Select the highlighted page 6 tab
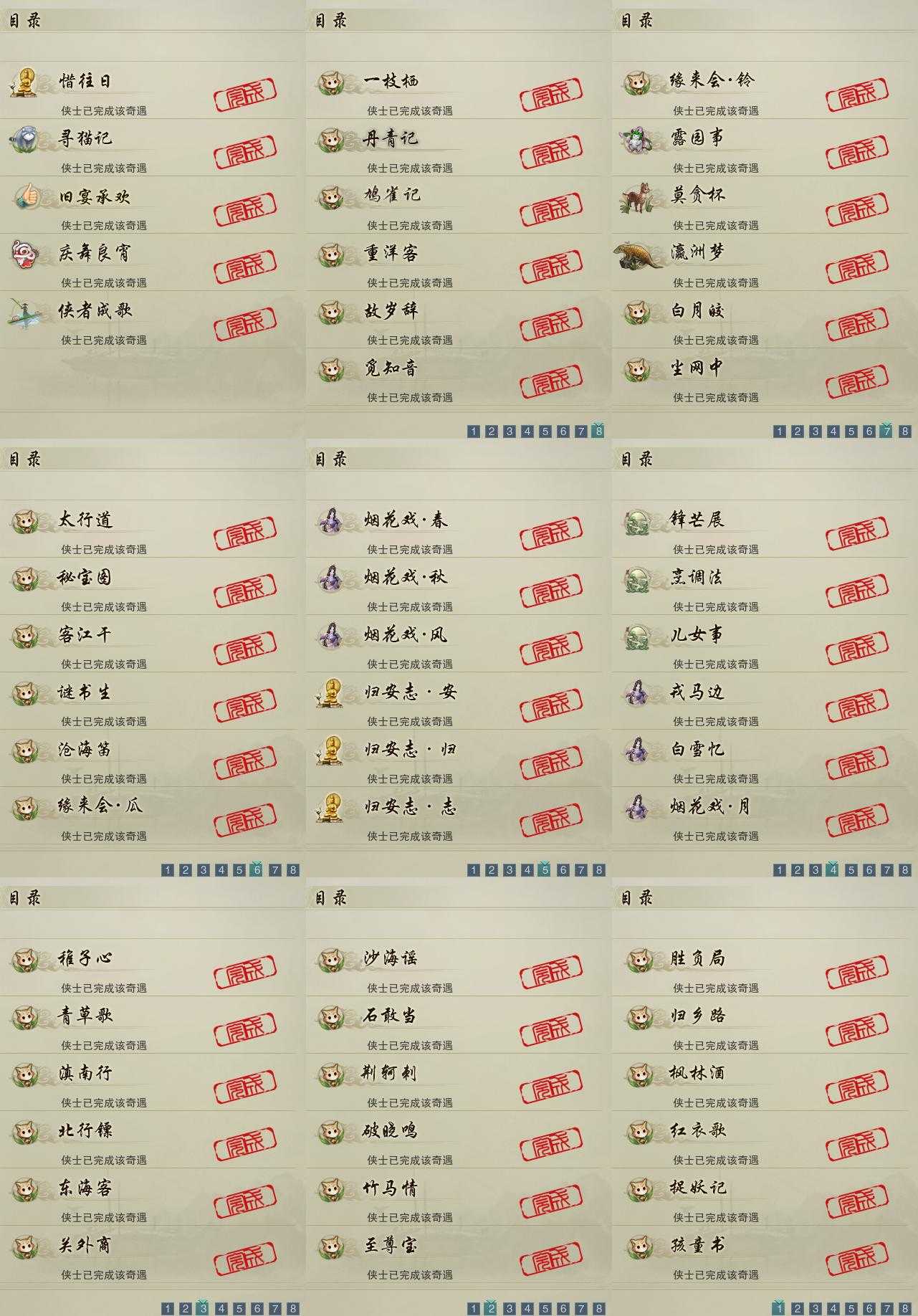Viewport: 918px width, 1316px height. pyautogui.click(x=257, y=869)
